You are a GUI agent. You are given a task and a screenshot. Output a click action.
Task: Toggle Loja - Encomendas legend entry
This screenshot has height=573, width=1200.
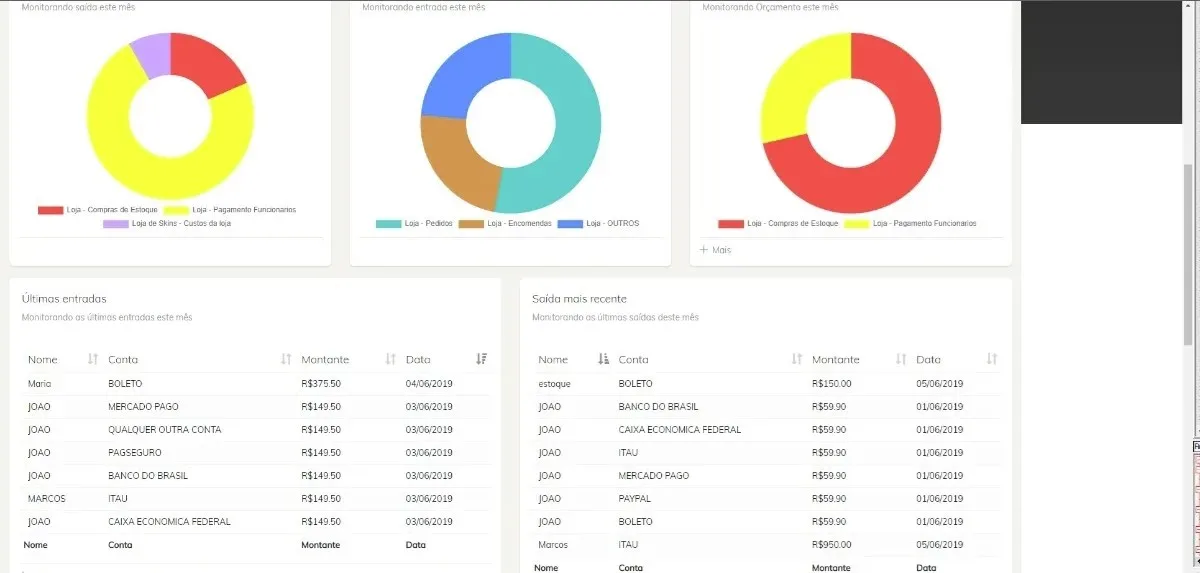[505, 223]
